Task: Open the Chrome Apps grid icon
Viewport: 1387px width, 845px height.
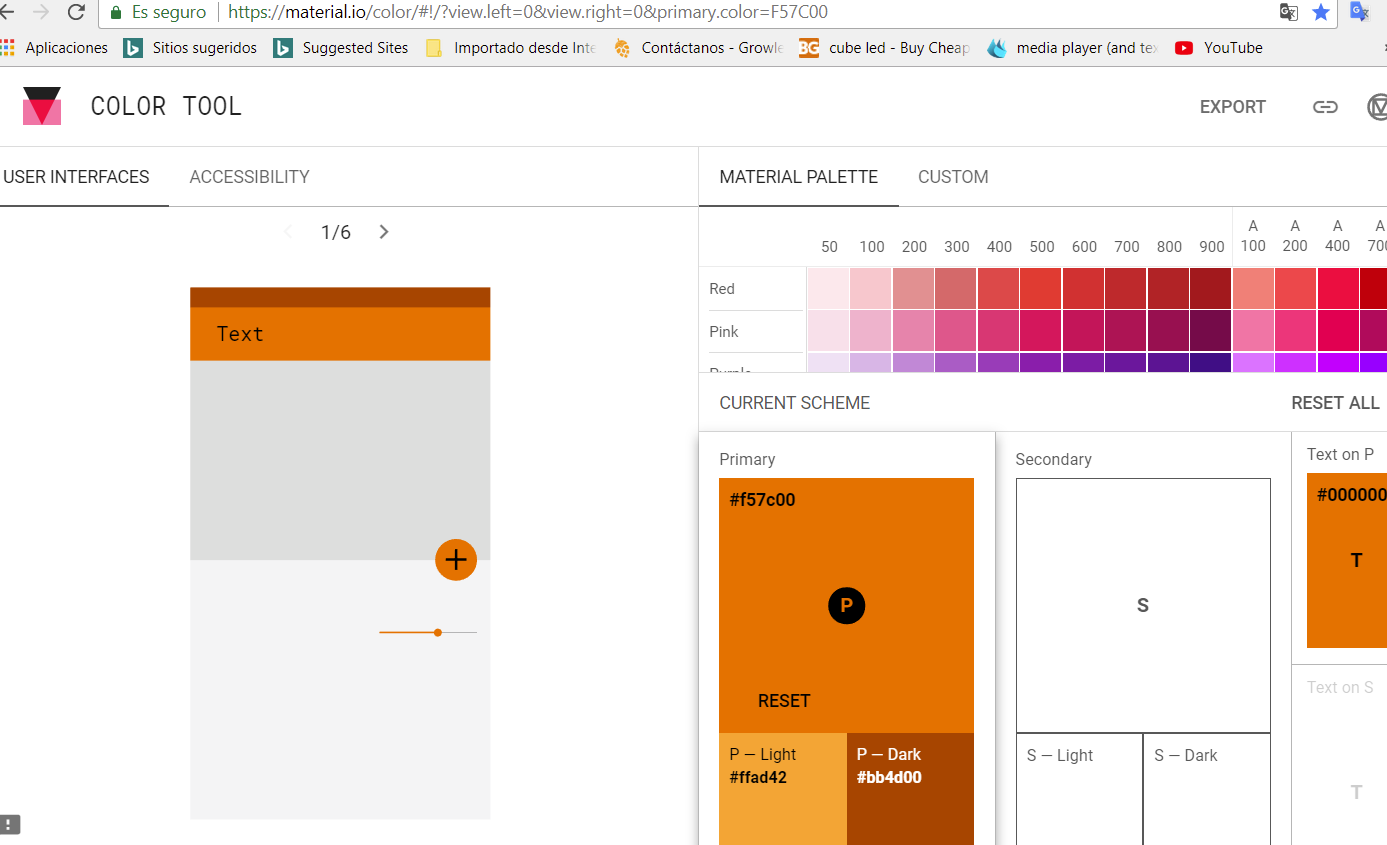Action: click(8, 47)
